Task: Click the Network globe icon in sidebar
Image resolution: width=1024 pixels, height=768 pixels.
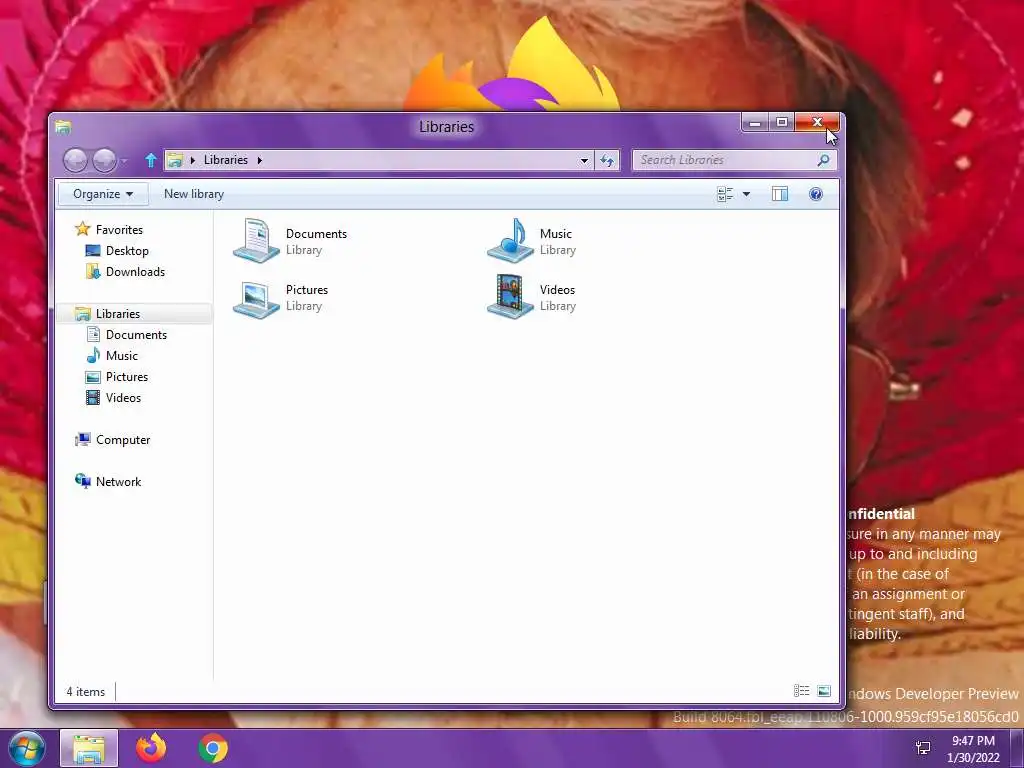Action: point(83,481)
